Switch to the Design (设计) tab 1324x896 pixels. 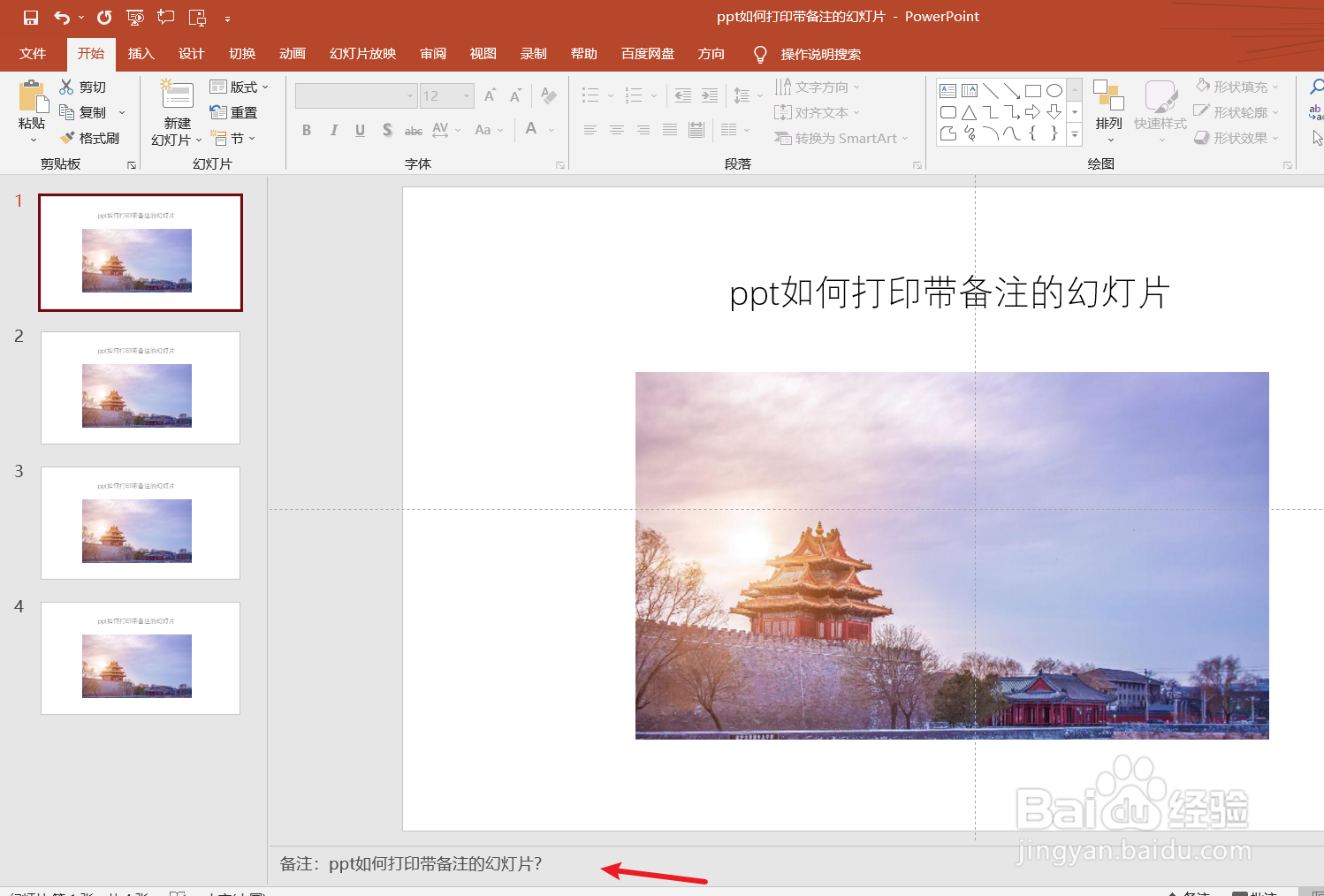coord(192,54)
